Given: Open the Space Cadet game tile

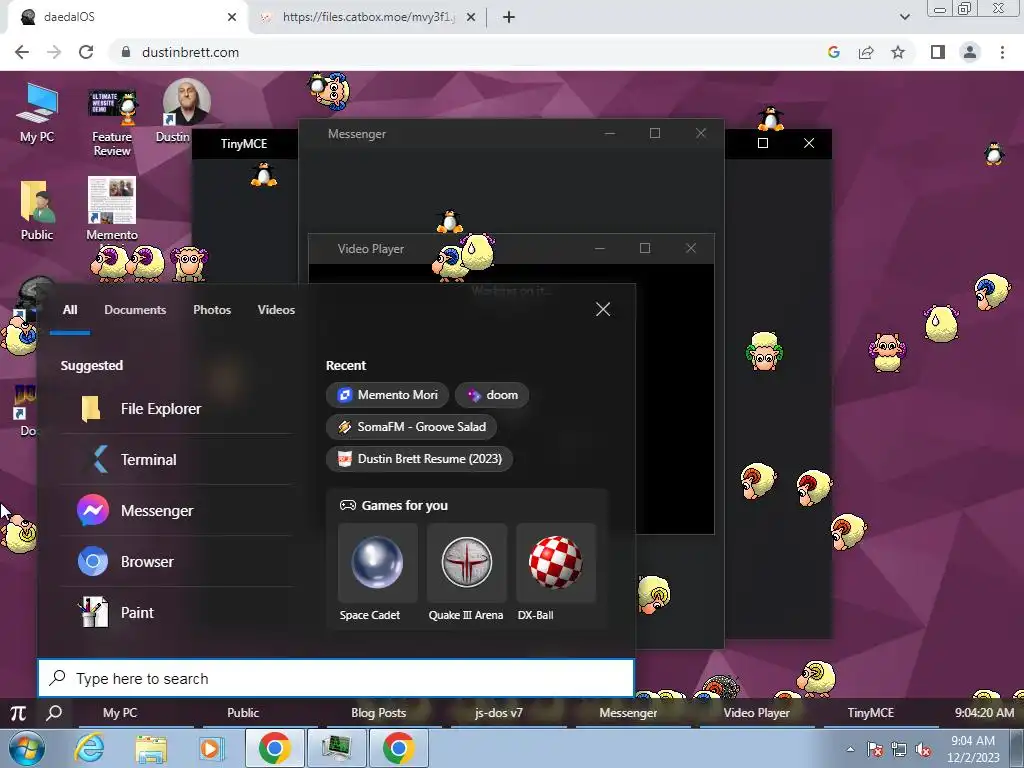Looking at the screenshot, I should pyautogui.click(x=377, y=573).
